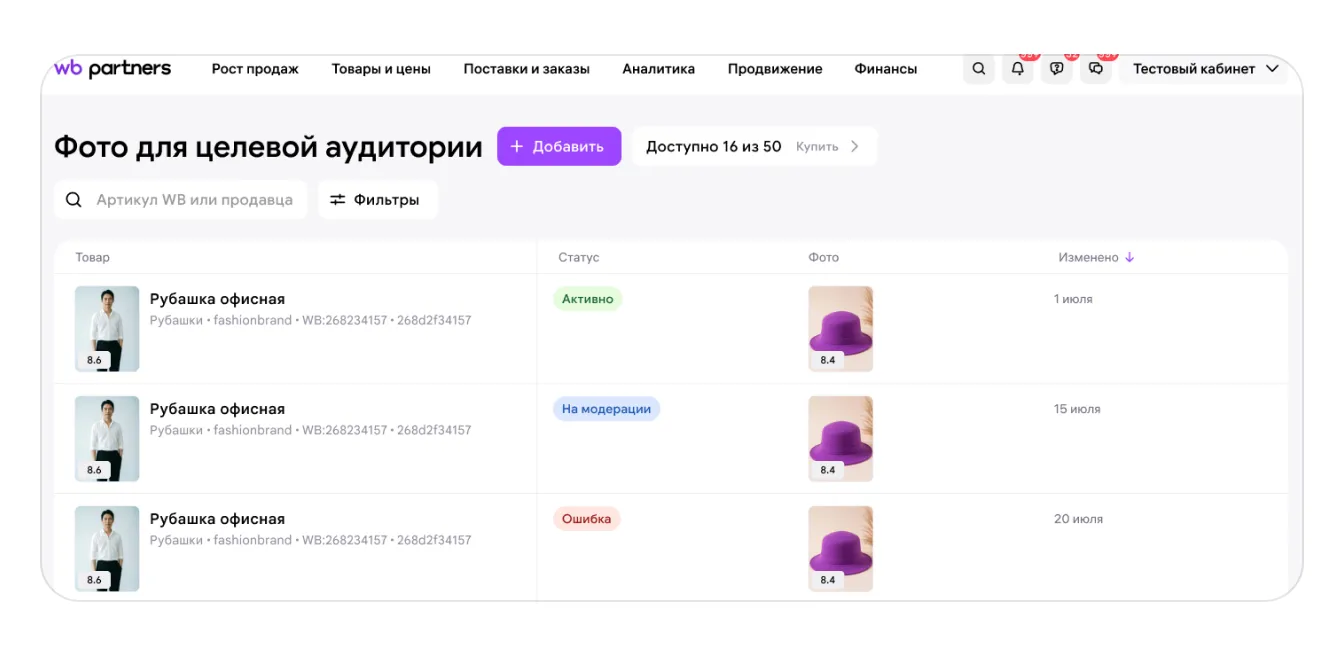Open shirt thumbnail in the На модерации row
This screenshot has width=1344, height=656.
pyautogui.click(x=107, y=439)
